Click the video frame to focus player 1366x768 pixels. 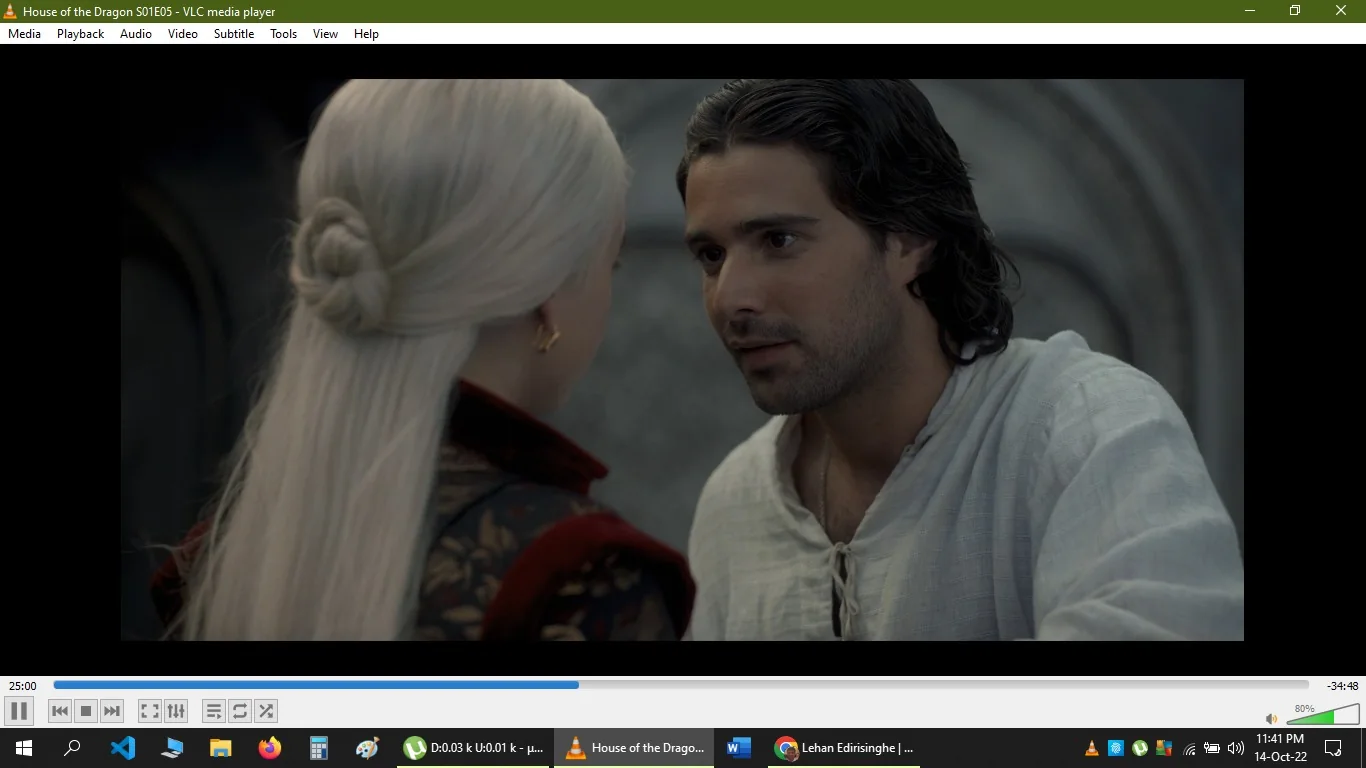point(682,360)
